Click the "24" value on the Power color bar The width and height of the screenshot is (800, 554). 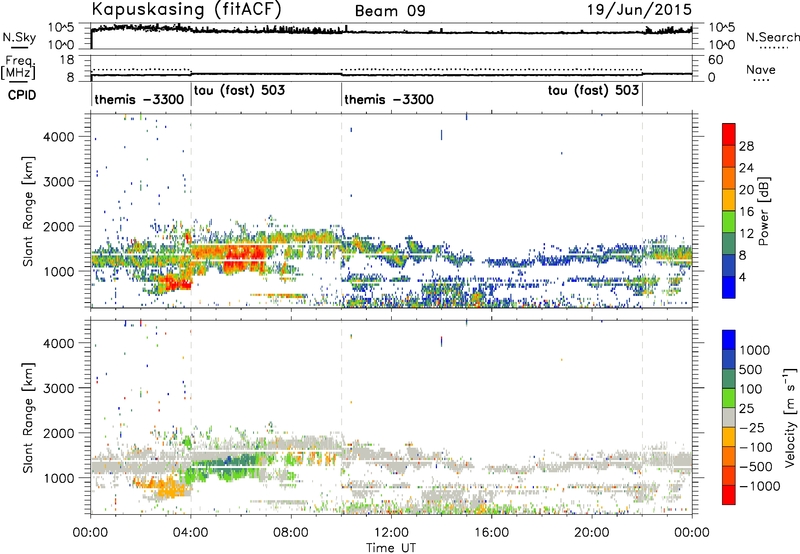(x=746, y=168)
